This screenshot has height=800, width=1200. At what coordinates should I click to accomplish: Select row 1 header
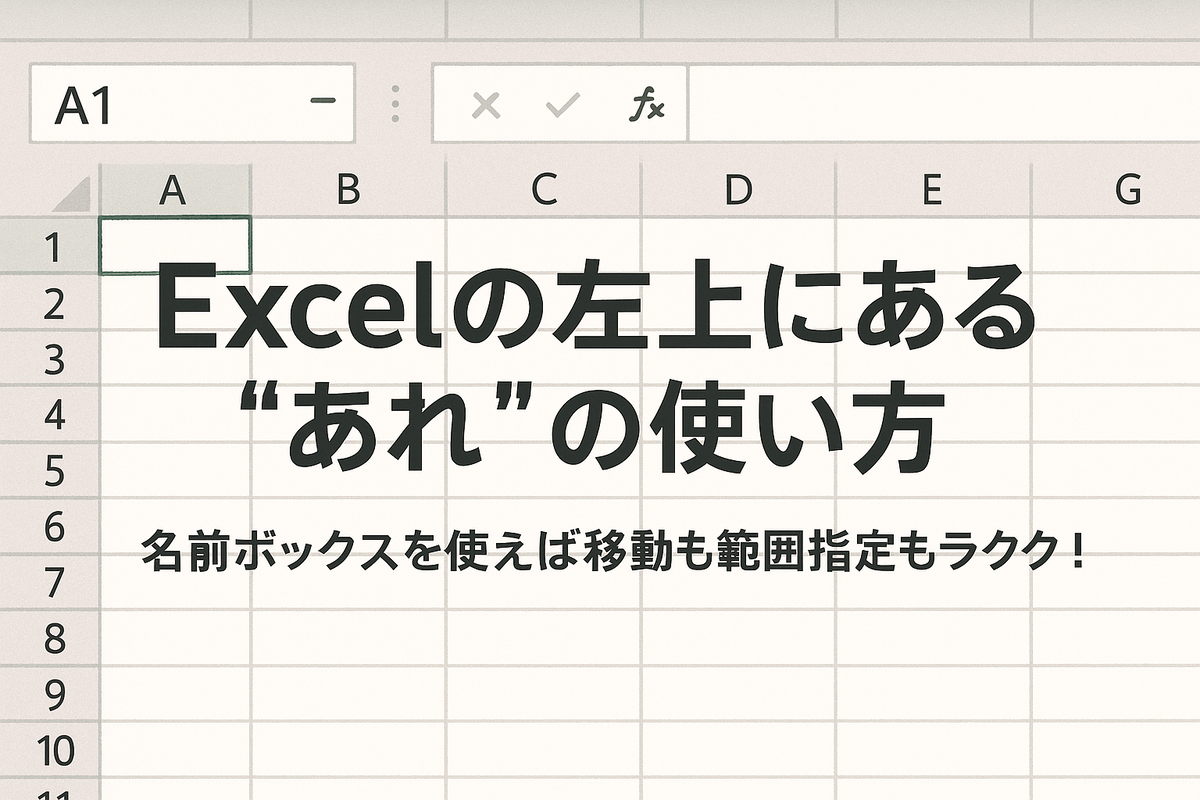pyautogui.click(x=50, y=246)
